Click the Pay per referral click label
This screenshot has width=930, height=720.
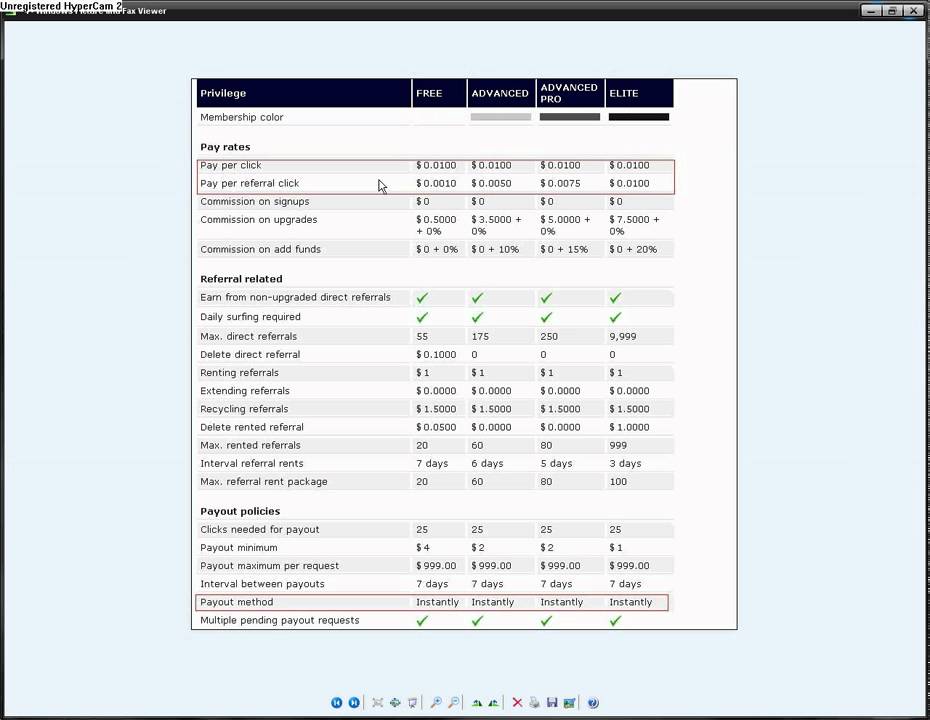tap(250, 183)
